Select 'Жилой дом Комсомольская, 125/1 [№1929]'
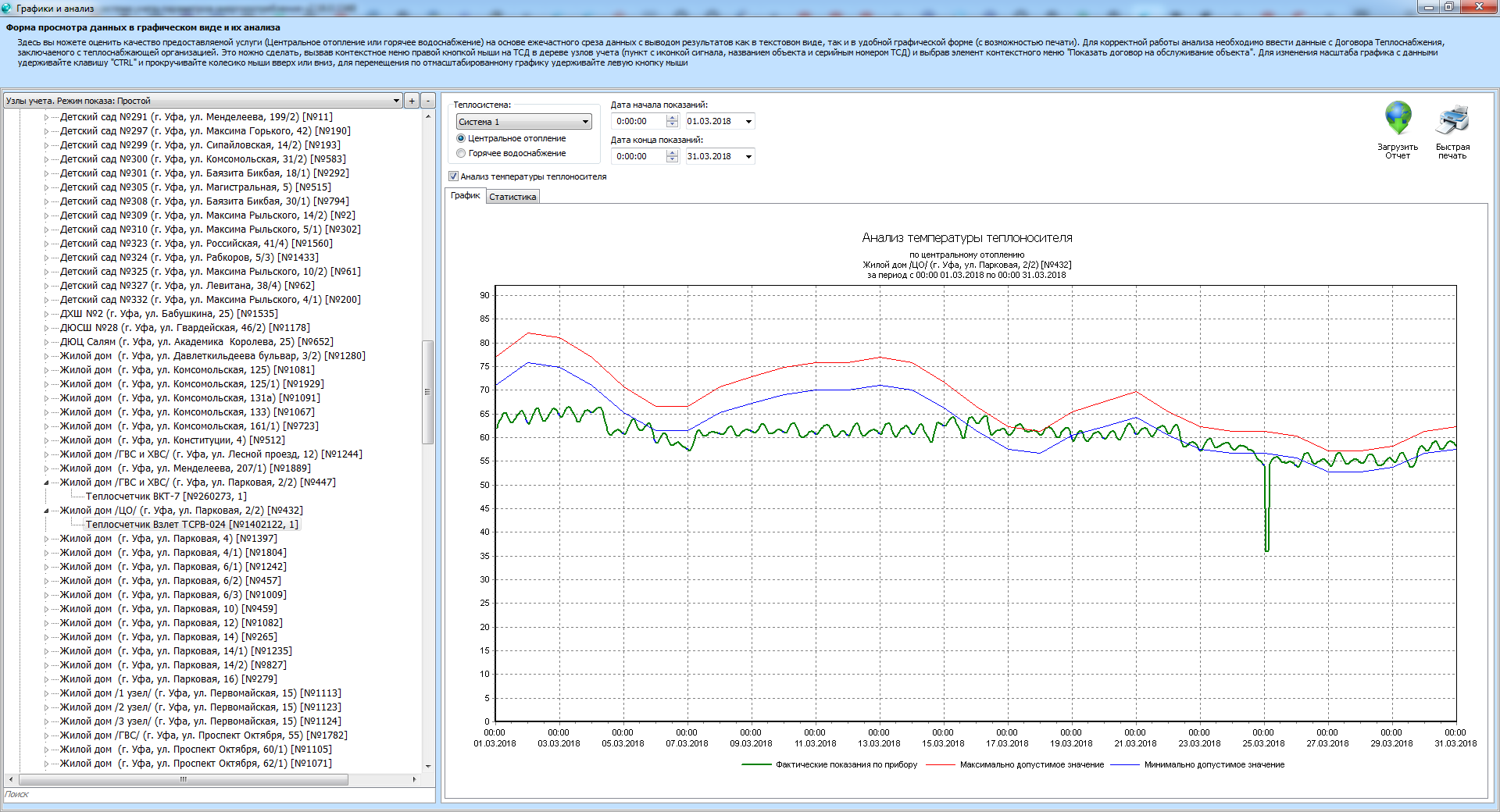1500x812 pixels. 192,384
